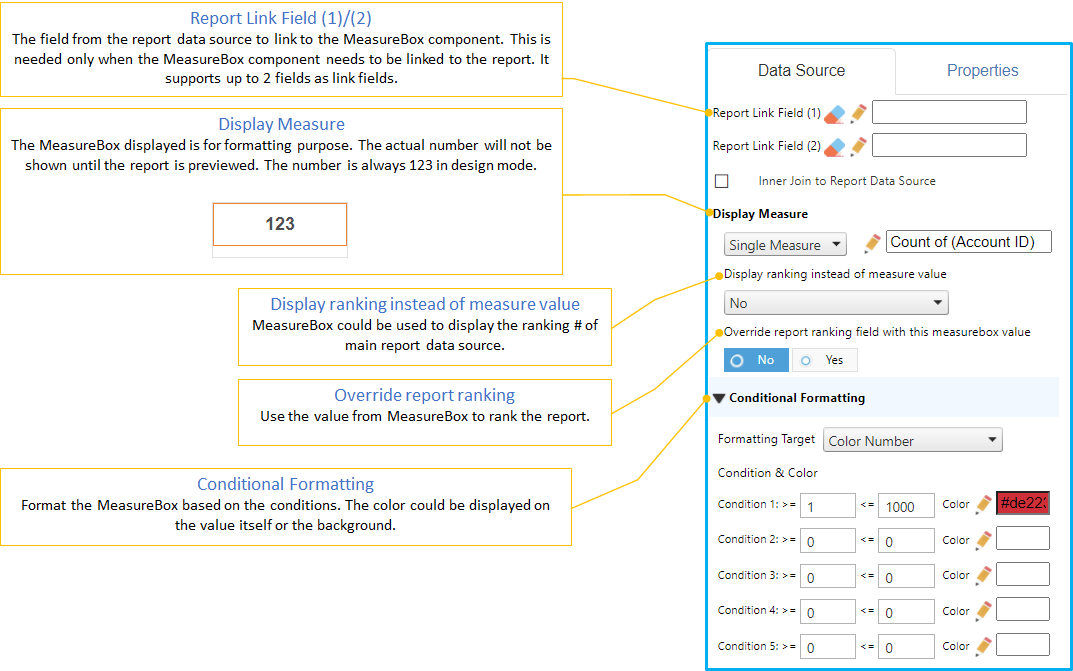Open Formatting Target dropdown showing Color Number
Viewport: 1073px width, 671px height.
[x=913, y=440]
